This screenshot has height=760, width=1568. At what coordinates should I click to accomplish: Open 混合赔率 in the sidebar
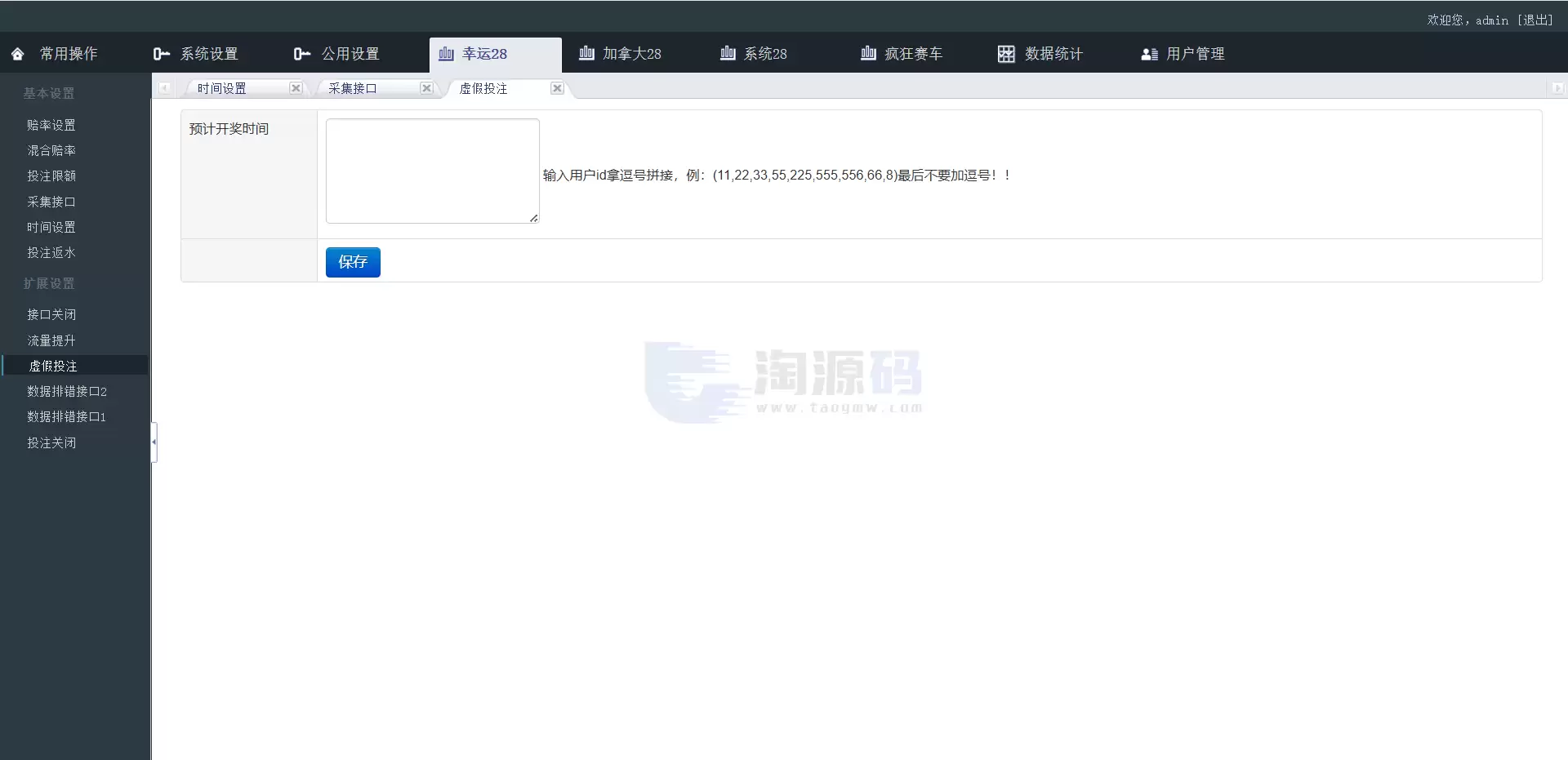coord(51,150)
